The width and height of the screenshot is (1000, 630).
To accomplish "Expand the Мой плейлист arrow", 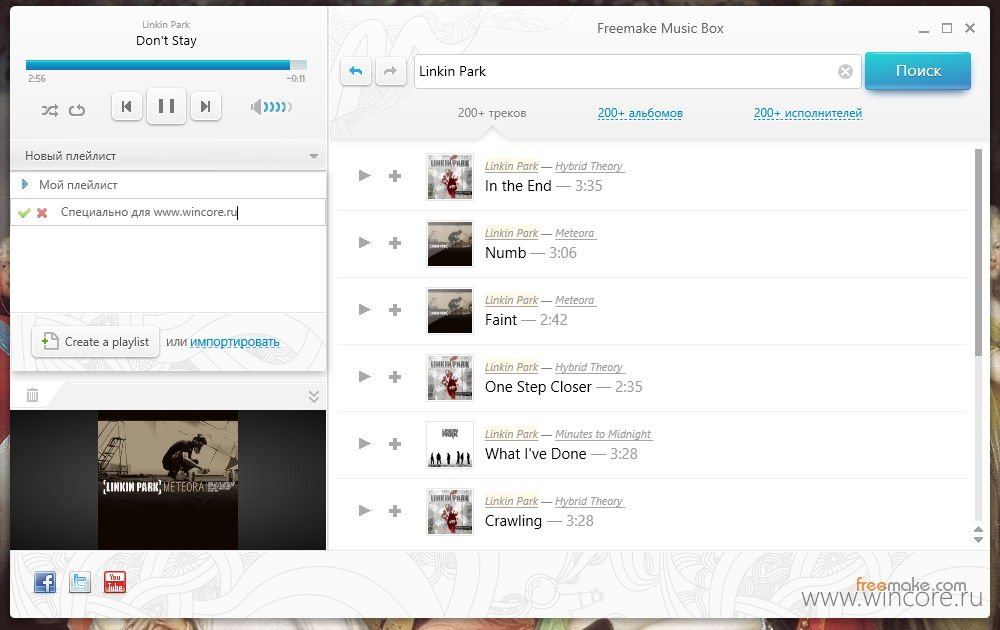I will [25, 184].
